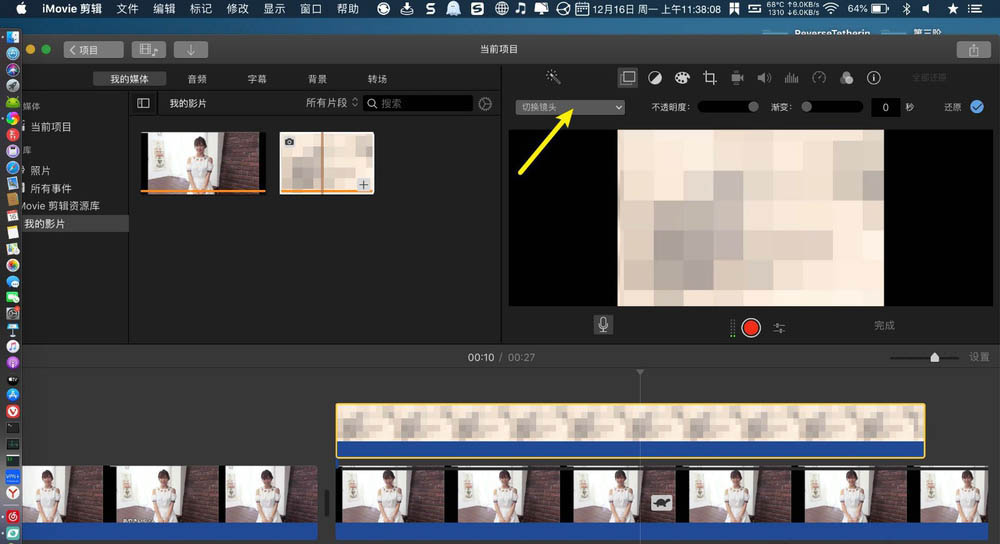Select 当前项目 in the sidebar
This screenshot has width=1000, height=544.
click(51, 127)
